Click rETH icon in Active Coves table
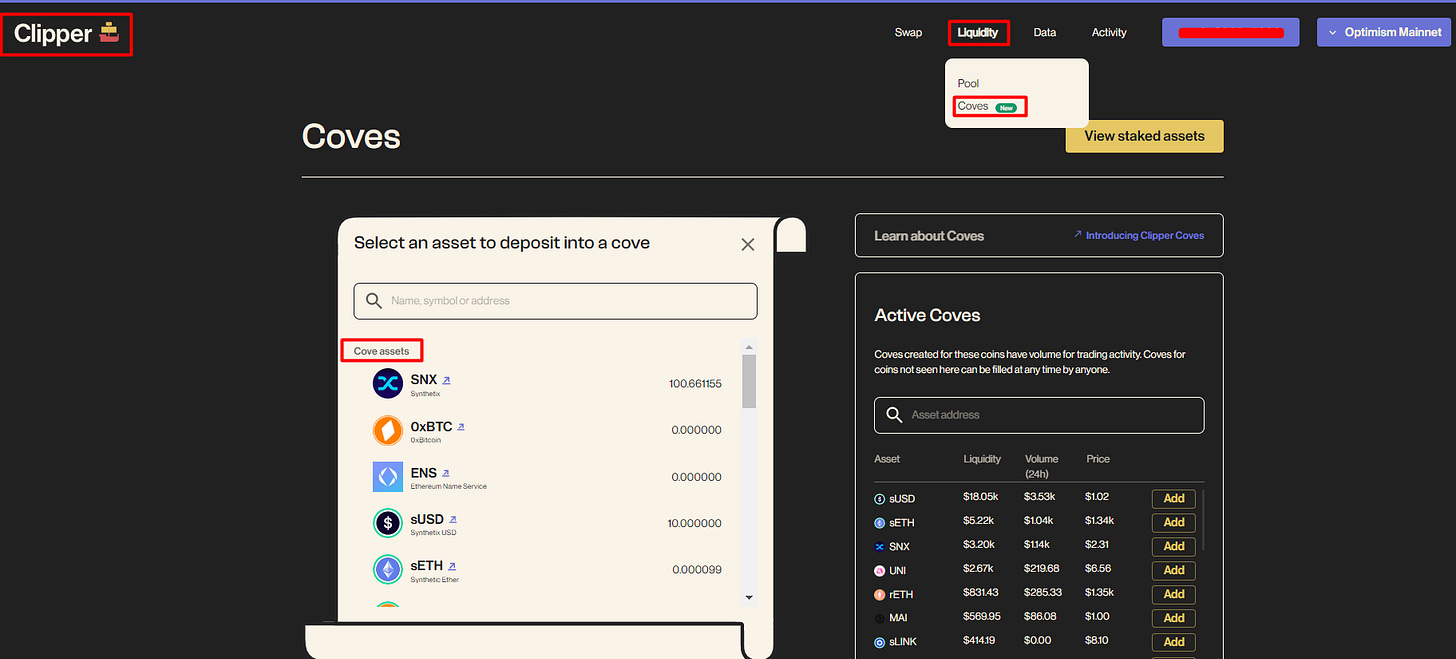Image resolution: width=1456 pixels, height=659 pixels. 880,595
